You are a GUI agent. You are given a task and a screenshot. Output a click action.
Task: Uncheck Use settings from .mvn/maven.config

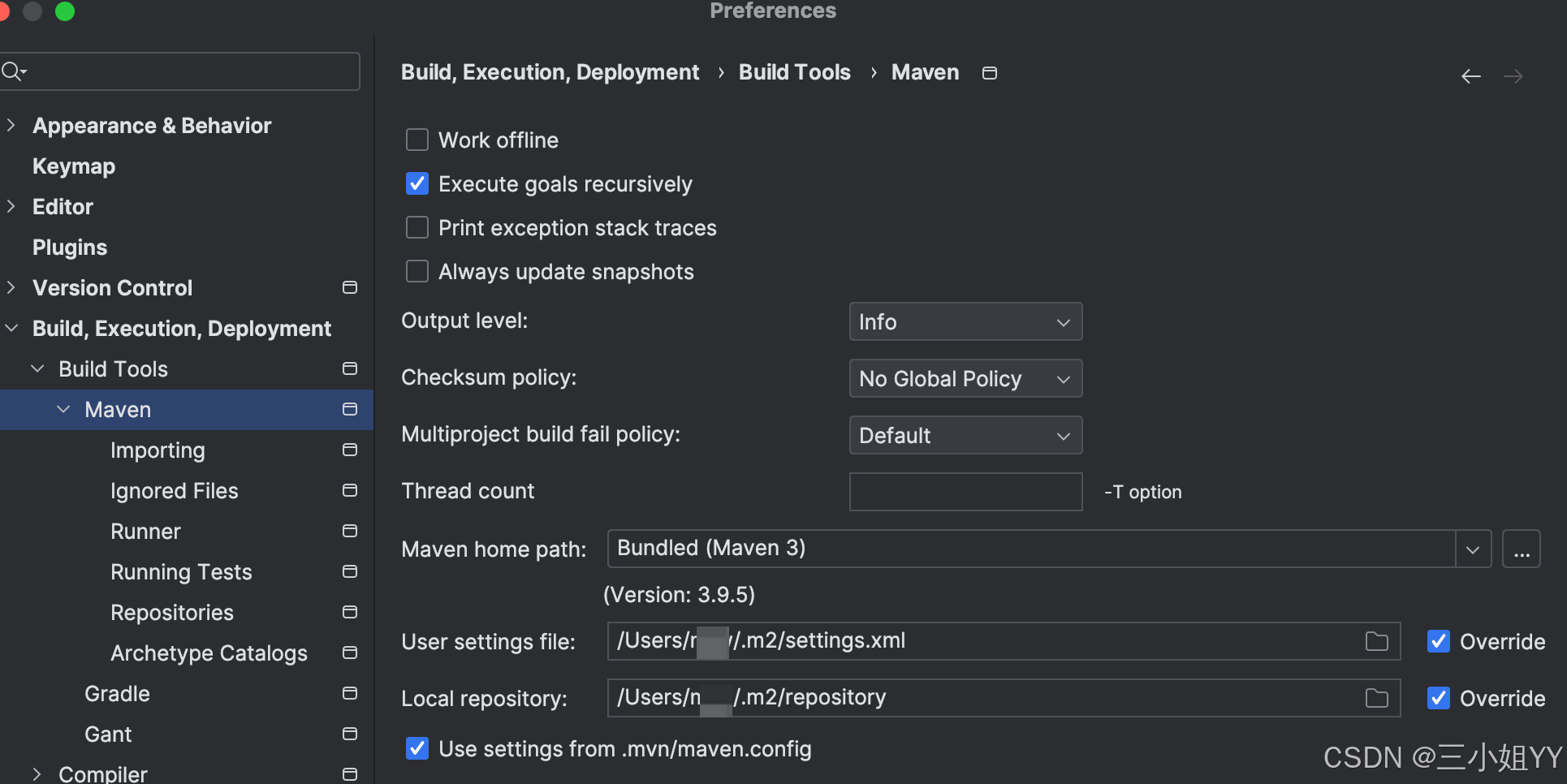pos(417,748)
